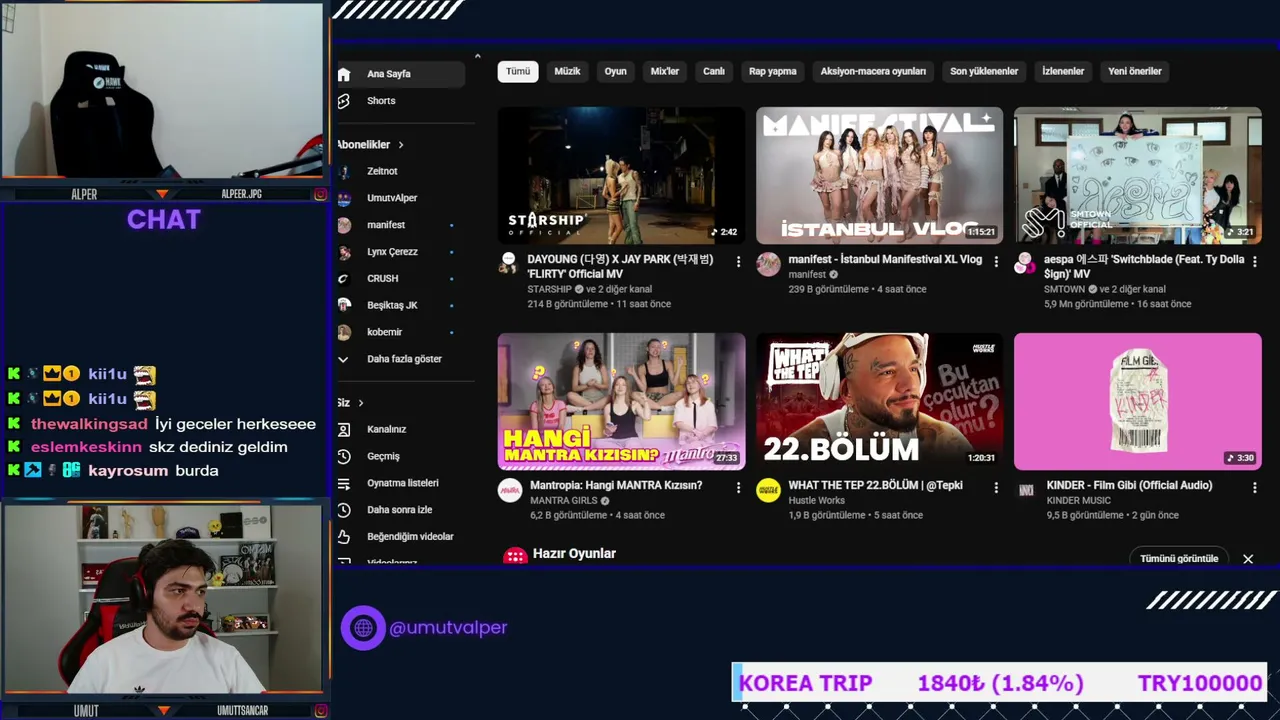Open Beşiktaş JK logo in subscriptions
The height and width of the screenshot is (720, 1280).
click(x=344, y=305)
